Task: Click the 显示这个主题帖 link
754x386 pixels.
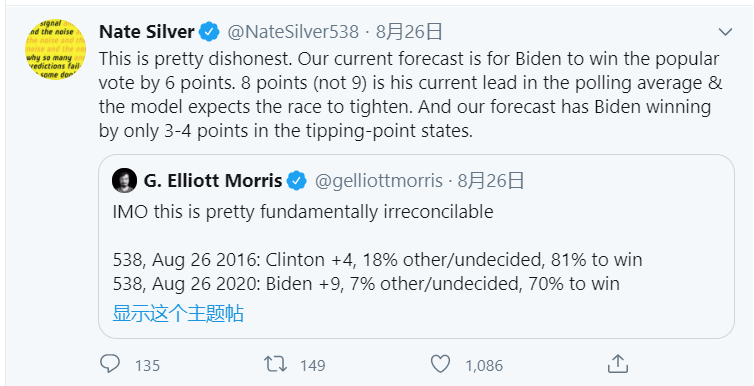Action: click(178, 313)
